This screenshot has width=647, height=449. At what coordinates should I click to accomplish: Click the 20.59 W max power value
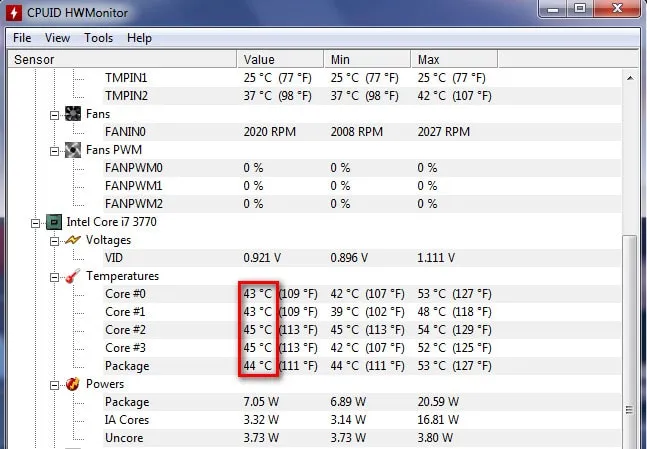[x=438, y=402]
